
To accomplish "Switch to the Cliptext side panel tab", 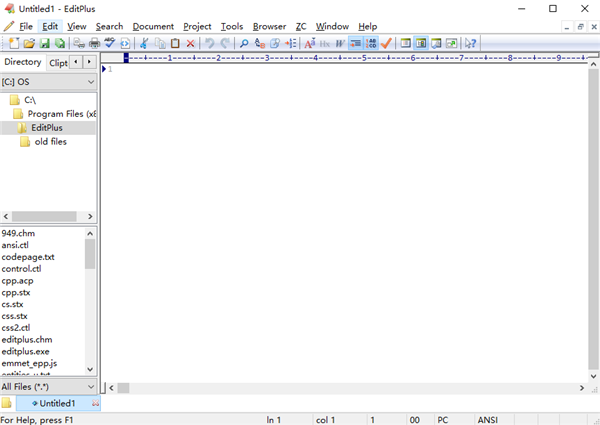I will (x=58, y=62).
